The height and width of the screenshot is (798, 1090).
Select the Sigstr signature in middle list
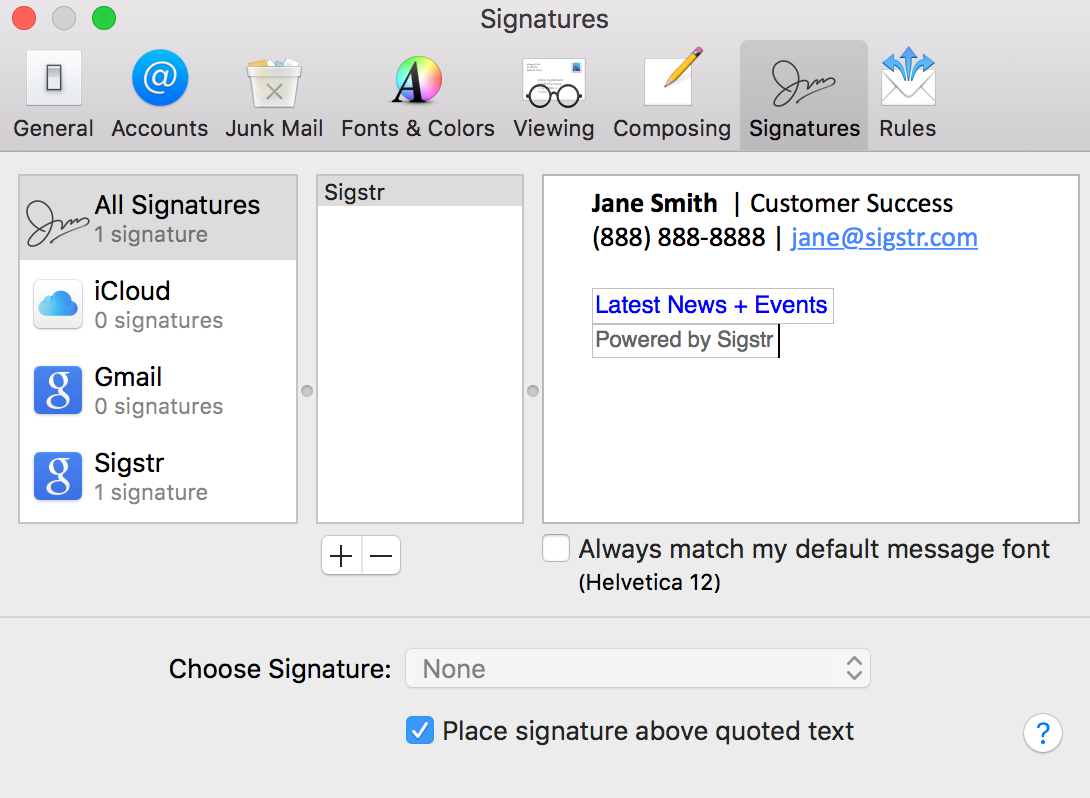[420, 192]
